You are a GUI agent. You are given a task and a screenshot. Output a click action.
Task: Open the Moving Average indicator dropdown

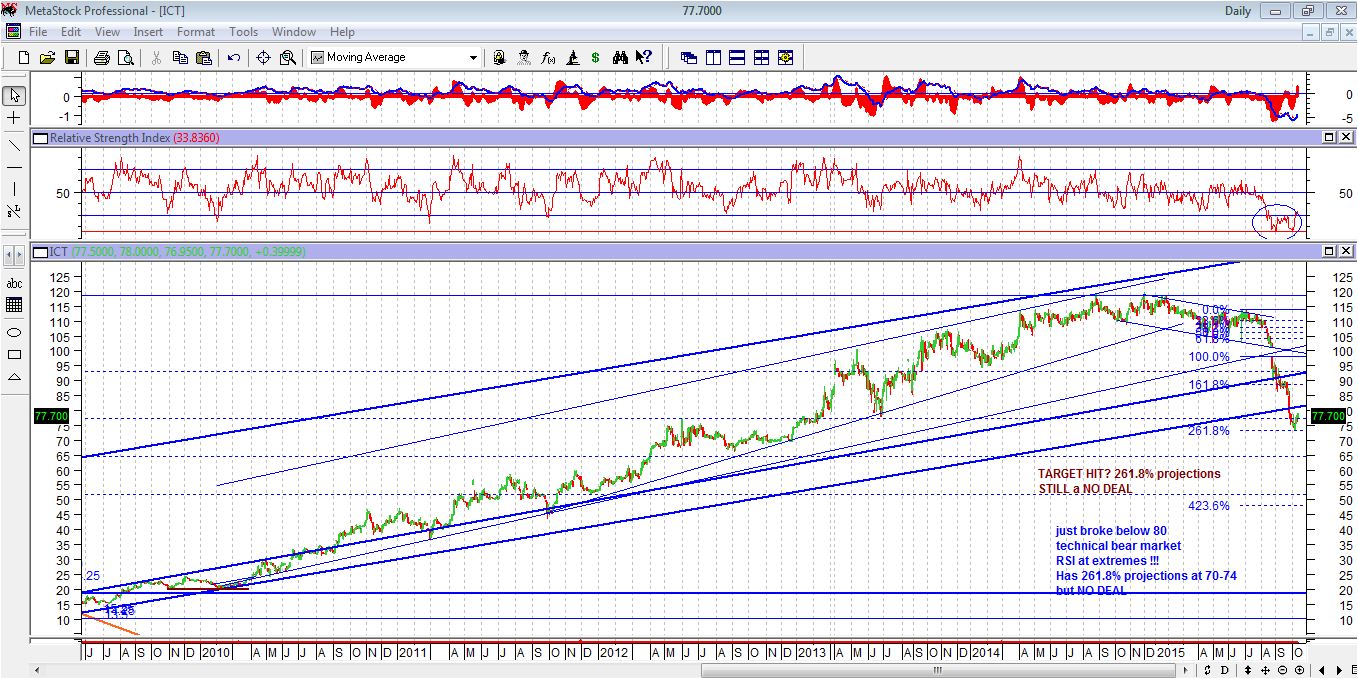474,57
